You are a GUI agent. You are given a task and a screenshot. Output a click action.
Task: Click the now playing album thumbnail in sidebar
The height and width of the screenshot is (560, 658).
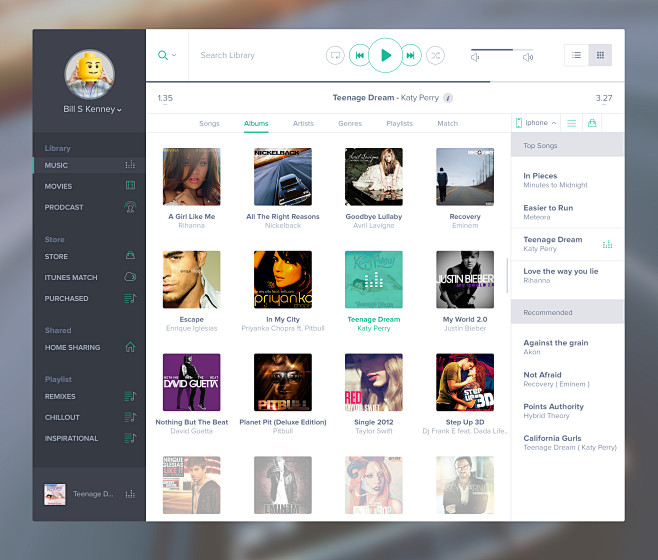click(x=55, y=494)
